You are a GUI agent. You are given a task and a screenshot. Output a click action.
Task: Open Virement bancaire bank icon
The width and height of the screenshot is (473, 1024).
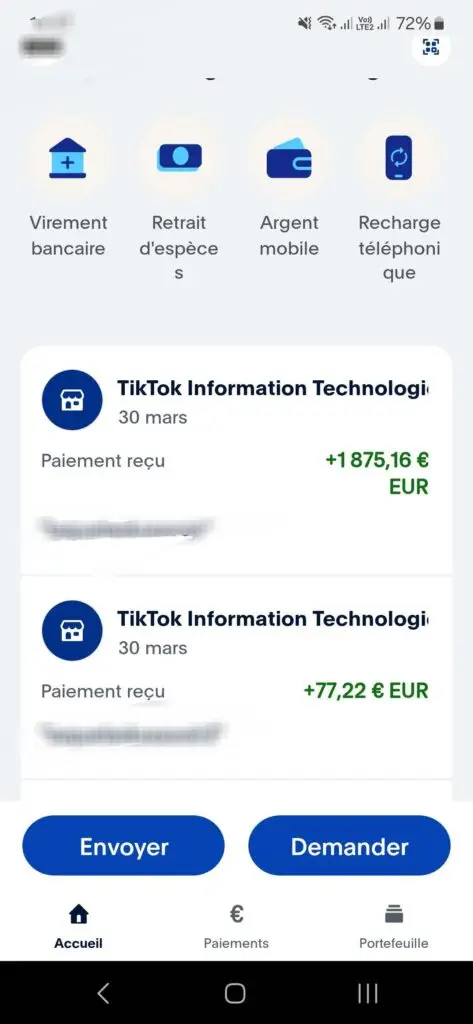[x=68, y=157]
